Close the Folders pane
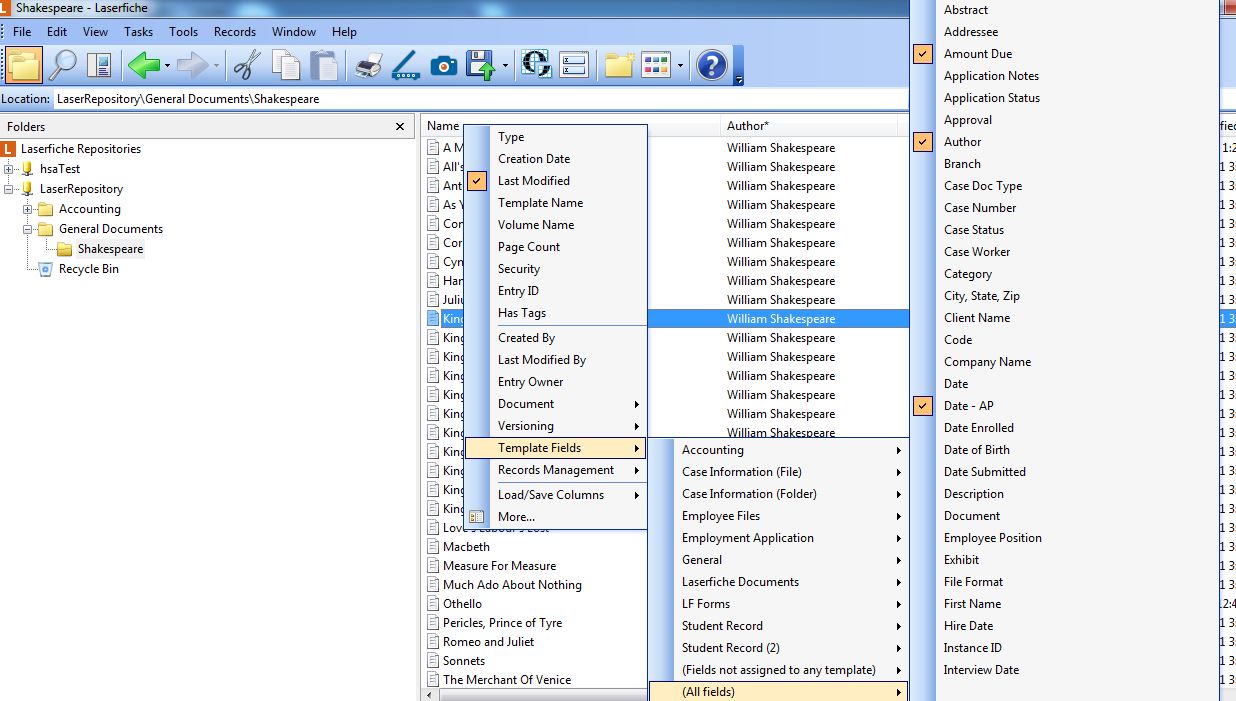1236x701 pixels. [x=400, y=127]
